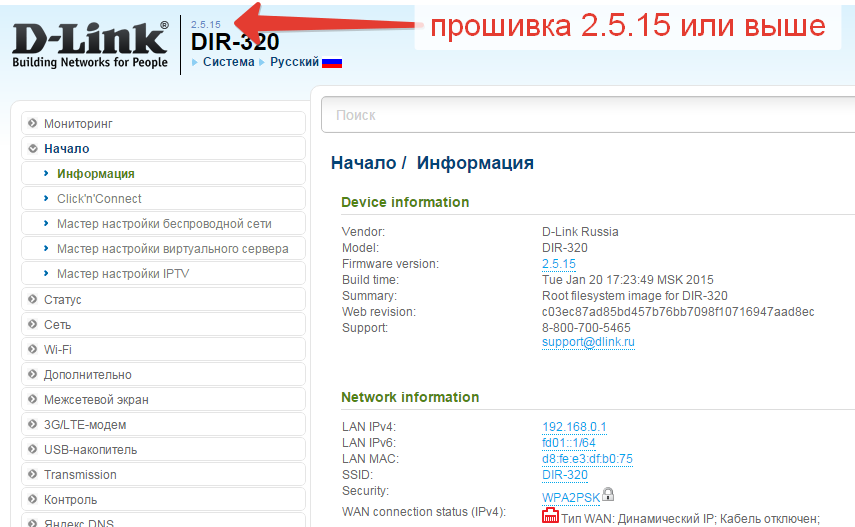Select the Информация menu item
The image size is (855, 527).
[x=163, y=173]
